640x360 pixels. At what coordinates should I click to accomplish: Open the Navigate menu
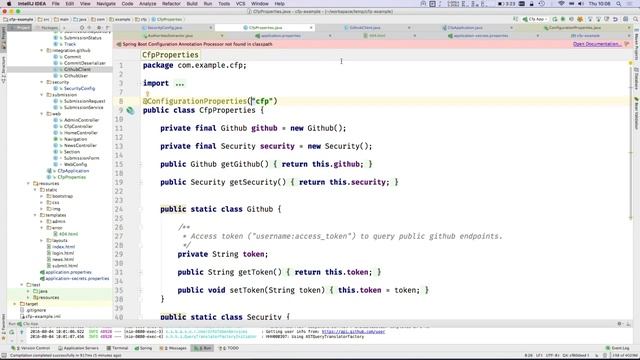click(106, 4)
